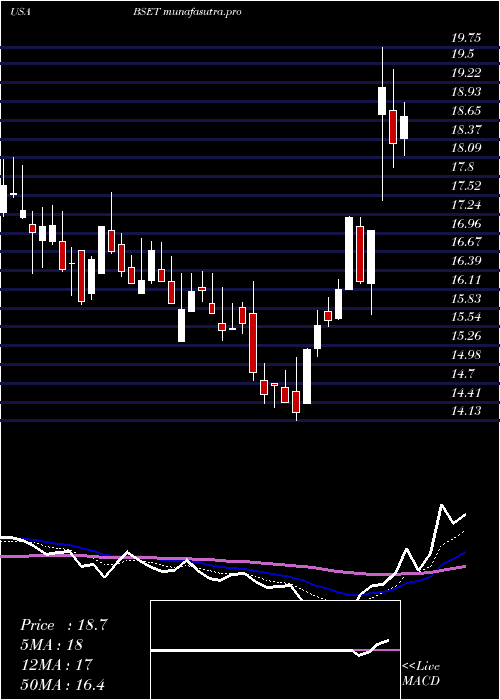The width and height of the screenshot is (500, 700).
Task: Click the 16.11 price axis label
Action: click(466, 279)
